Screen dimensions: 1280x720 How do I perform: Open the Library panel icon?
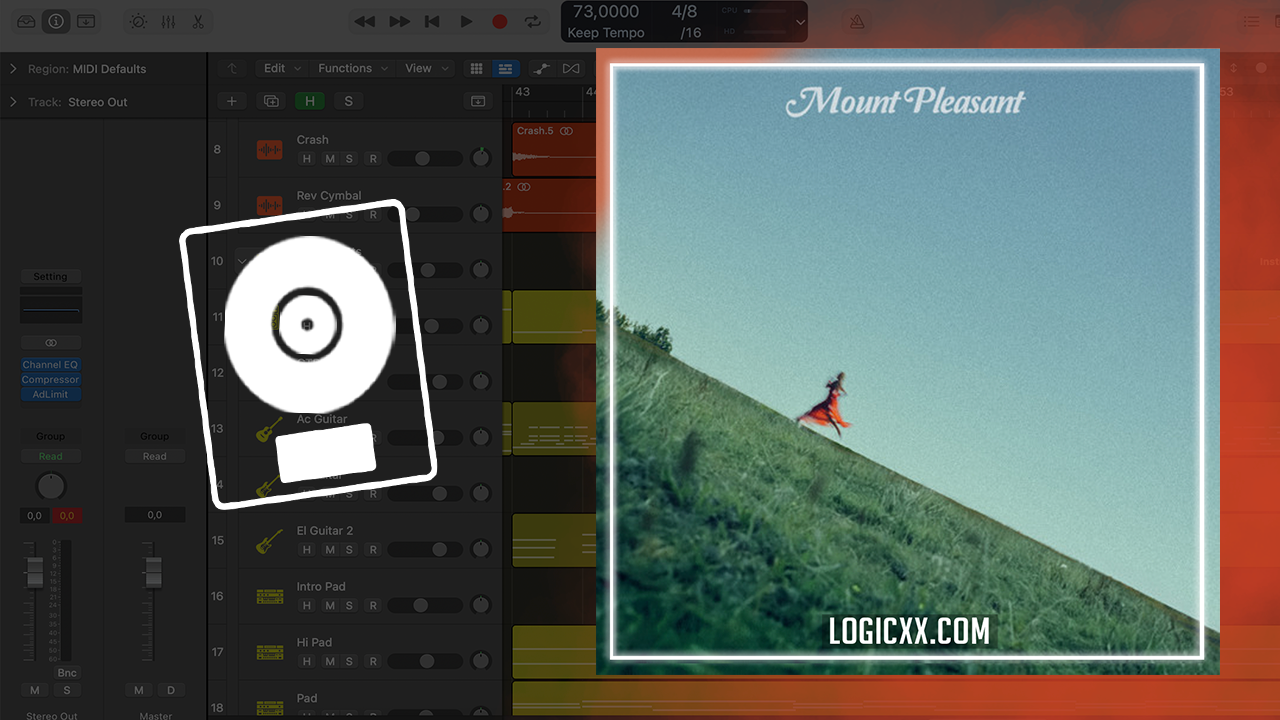(26, 21)
